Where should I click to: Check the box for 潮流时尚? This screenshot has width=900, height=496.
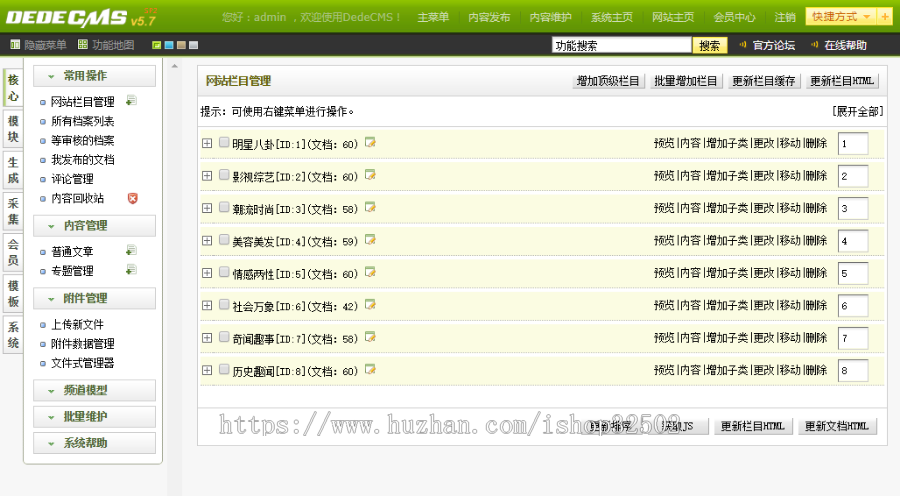coord(224,207)
